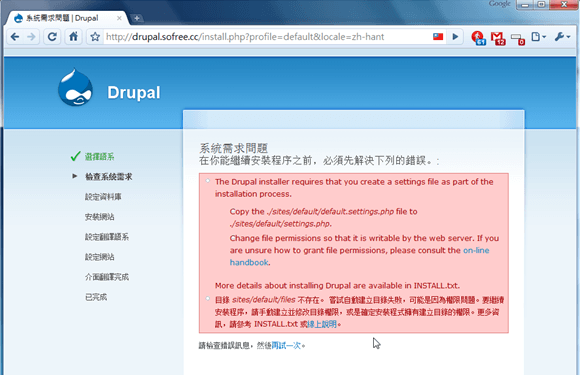Click the INSTALL.txt details sentence

click(337, 286)
